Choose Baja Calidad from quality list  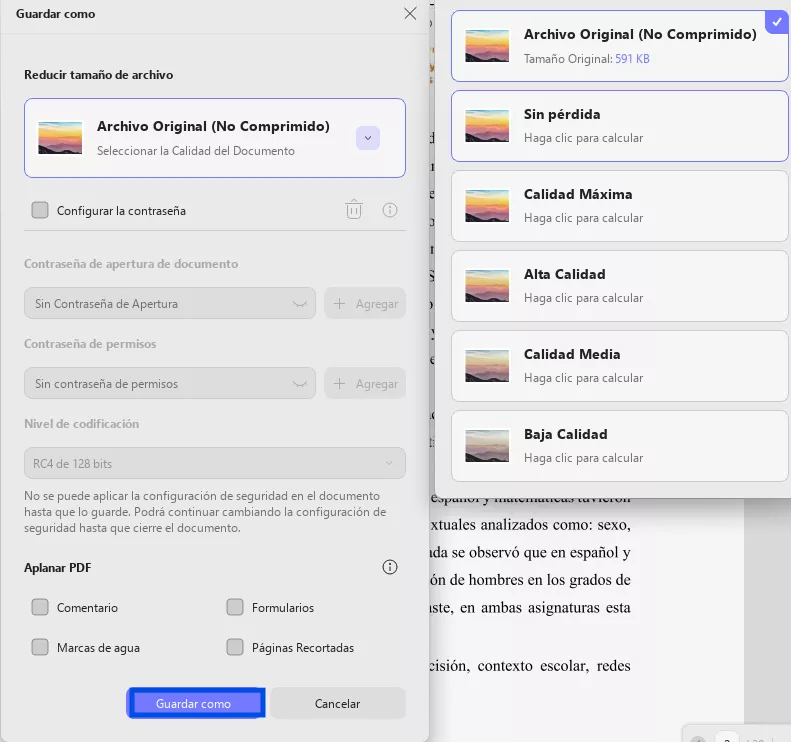[619, 445]
